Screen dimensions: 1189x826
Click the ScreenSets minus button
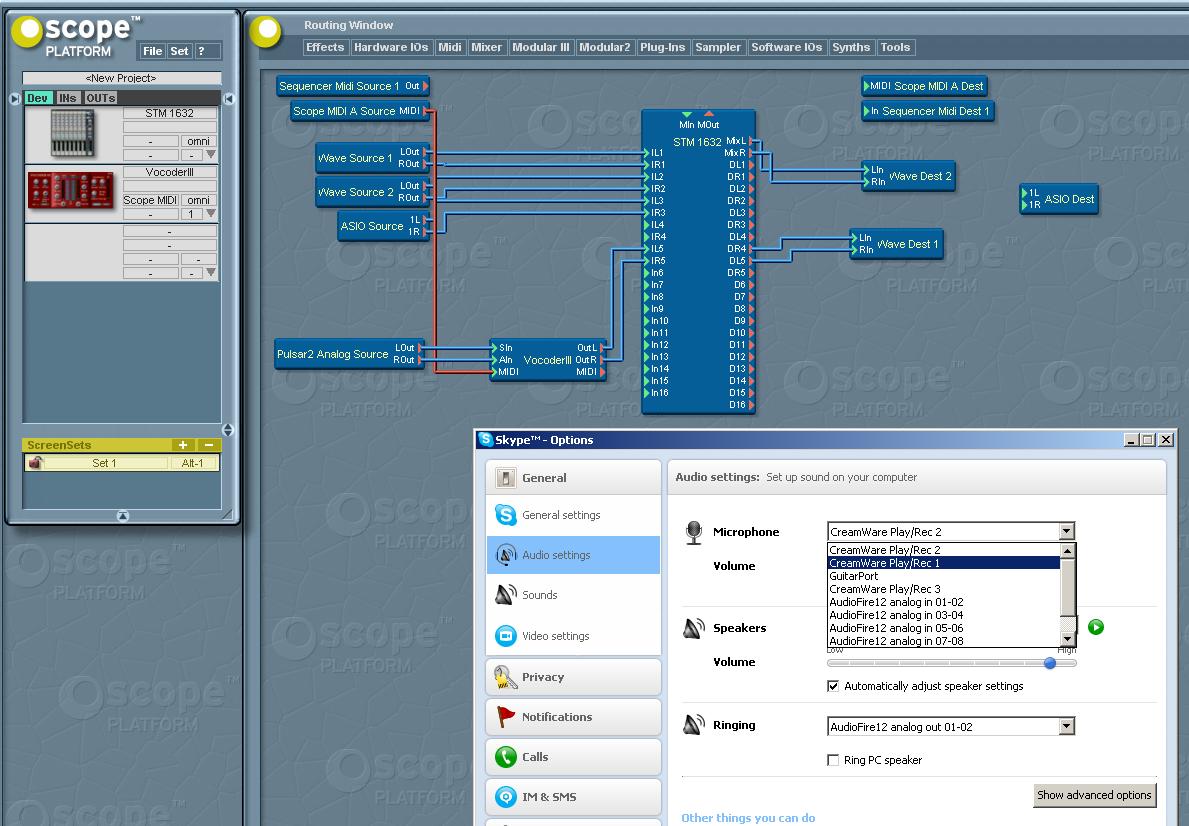click(x=209, y=445)
